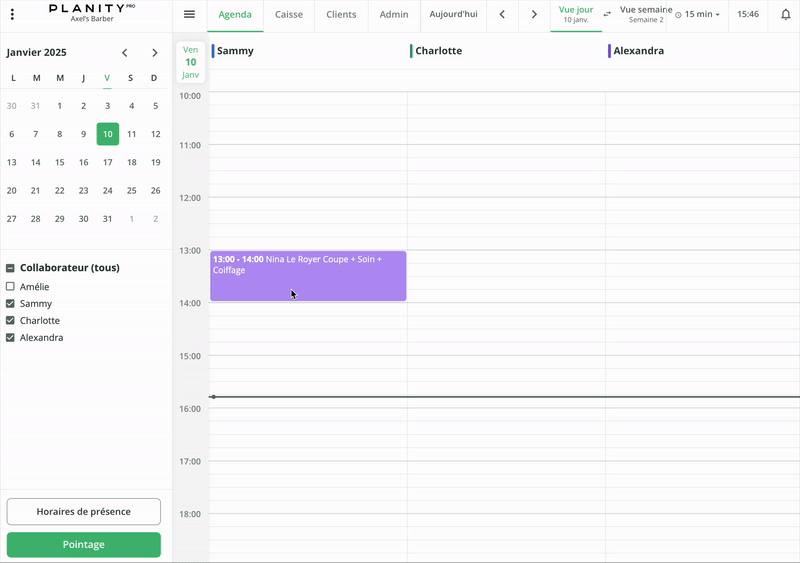This screenshot has height=563, width=800.
Task: Click Horaires de présence button
Action: point(84,511)
